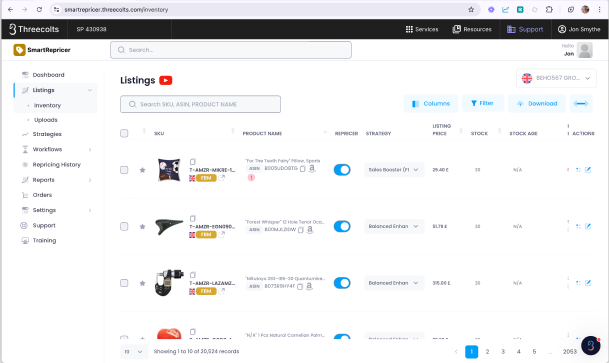Disable repricer toggle for the pillow listing
Image resolution: width=609 pixels, height=363 pixels.
click(342, 170)
